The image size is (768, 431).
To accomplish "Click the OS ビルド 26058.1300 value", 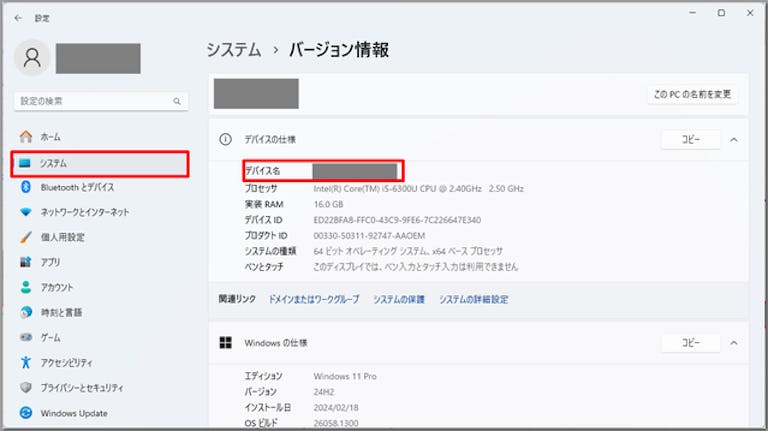I will pos(336,423).
